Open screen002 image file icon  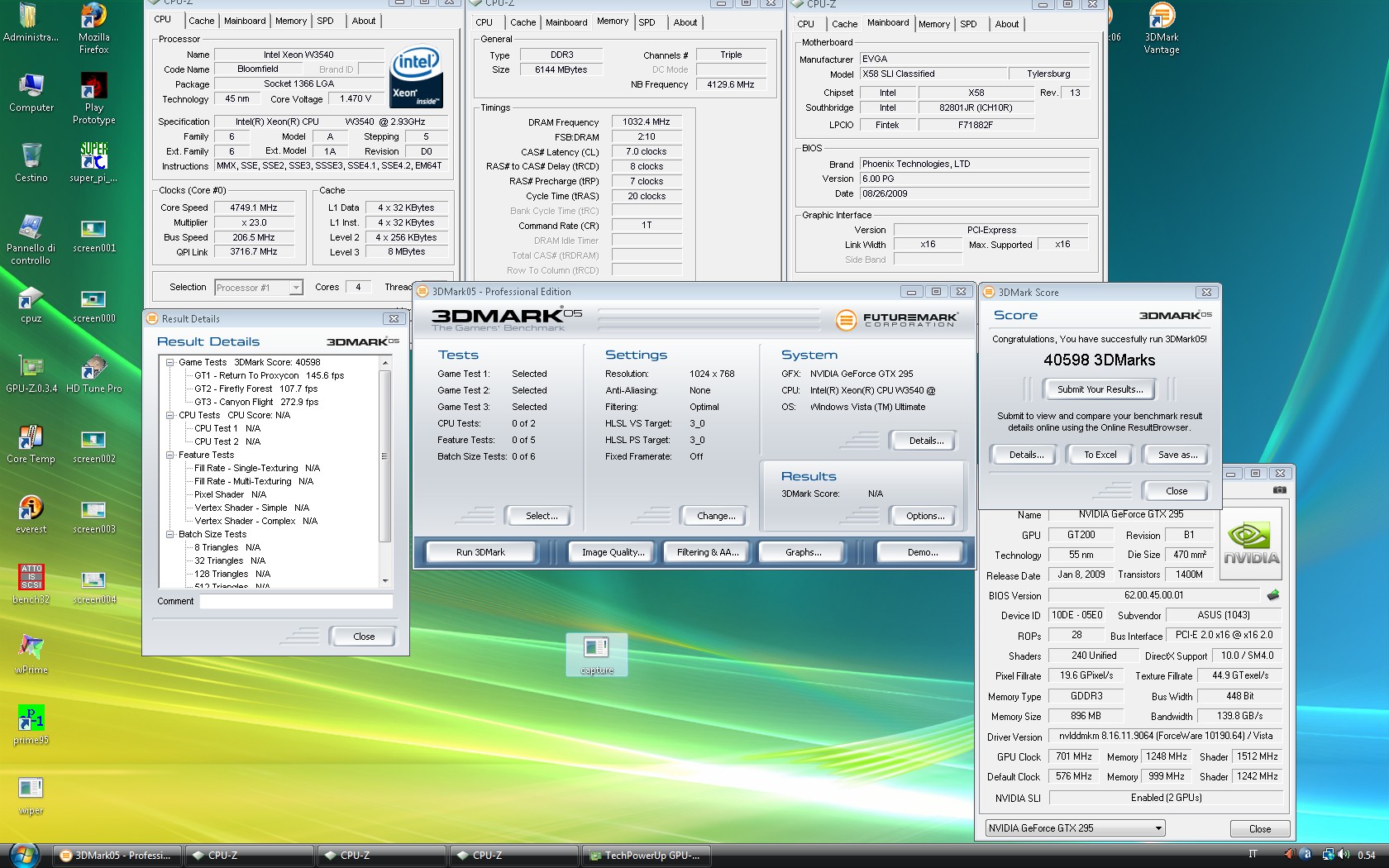click(93, 446)
